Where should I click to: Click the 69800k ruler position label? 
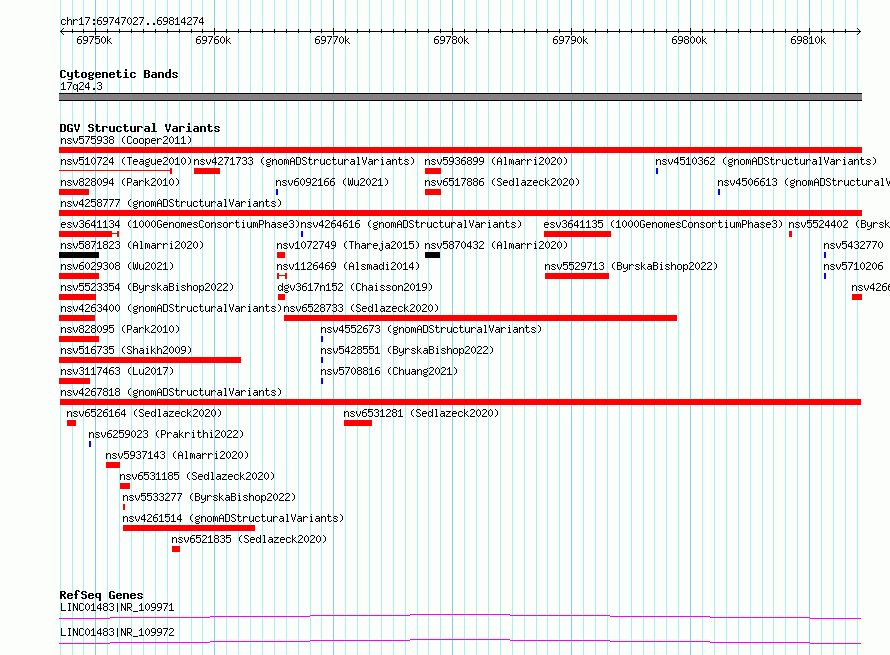pos(689,40)
